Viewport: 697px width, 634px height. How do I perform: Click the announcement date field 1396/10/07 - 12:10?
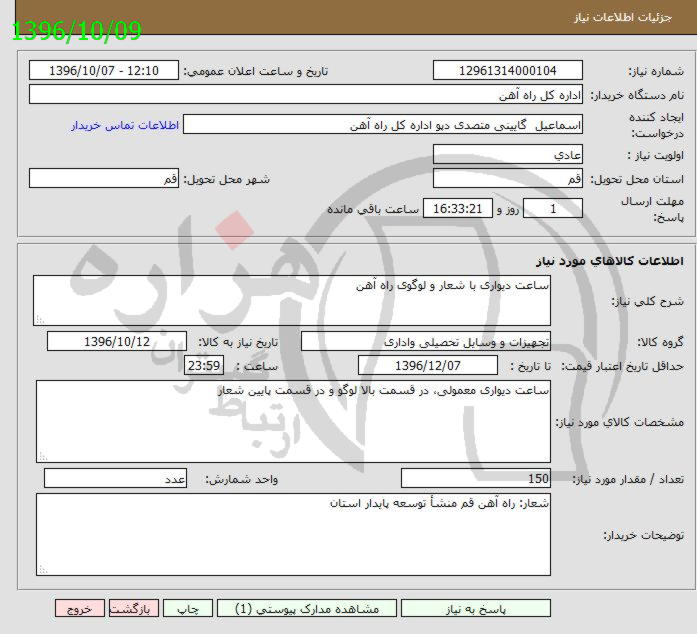tap(104, 71)
